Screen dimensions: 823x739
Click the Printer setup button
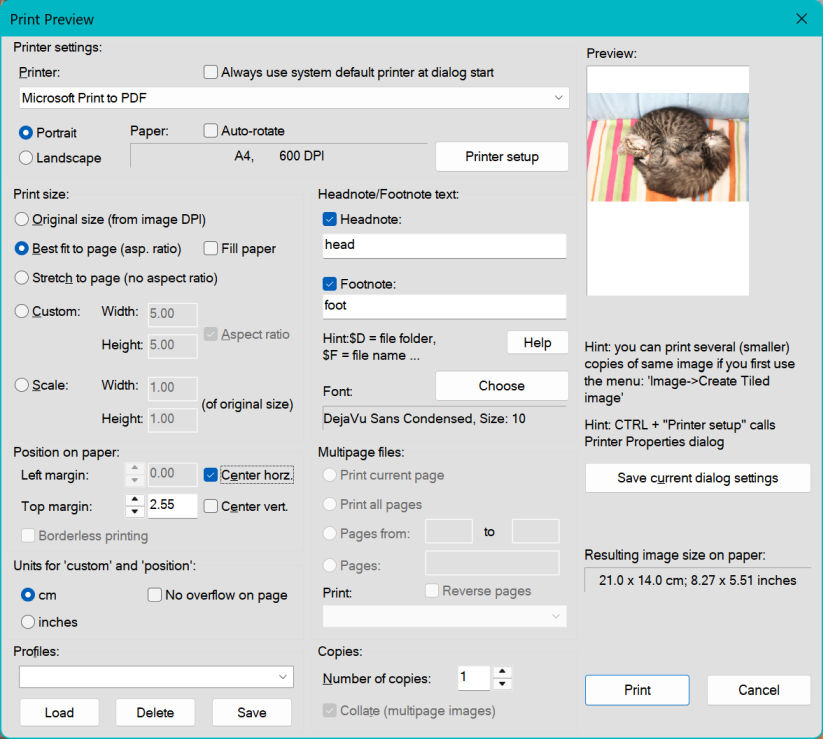tap(502, 157)
